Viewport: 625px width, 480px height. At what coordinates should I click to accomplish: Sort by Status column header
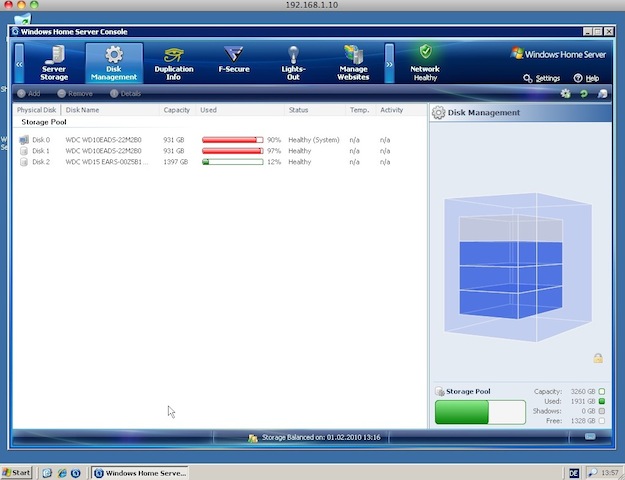pyautogui.click(x=315, y=110)
